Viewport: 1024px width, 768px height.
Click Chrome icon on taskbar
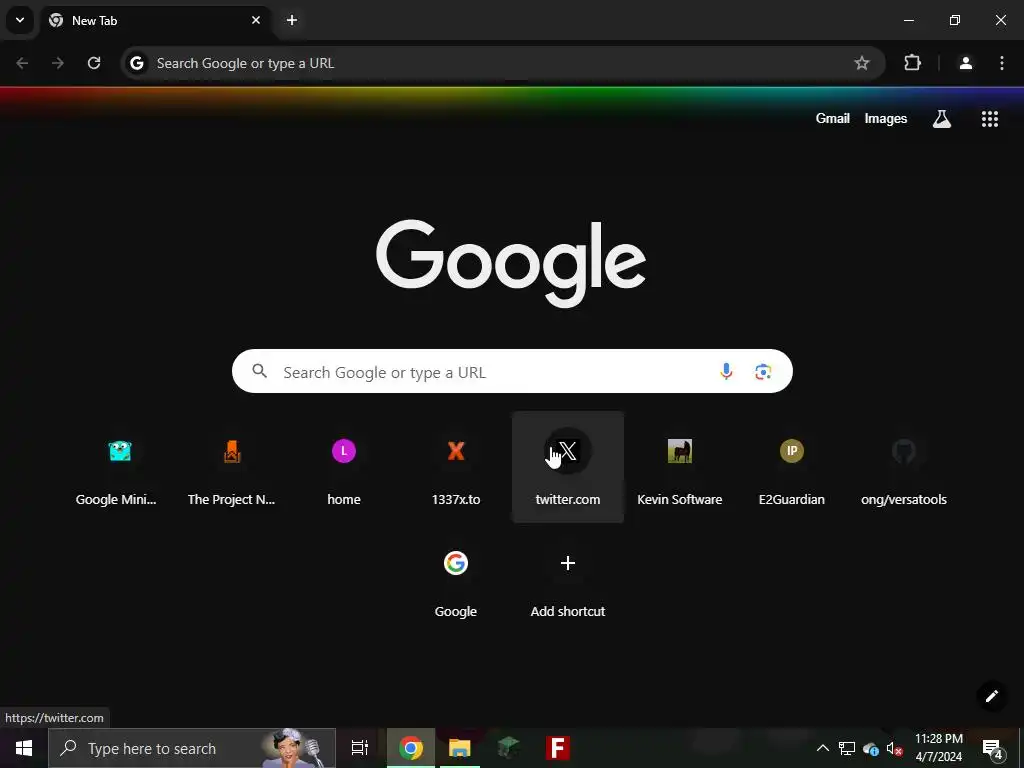point(411,748)
